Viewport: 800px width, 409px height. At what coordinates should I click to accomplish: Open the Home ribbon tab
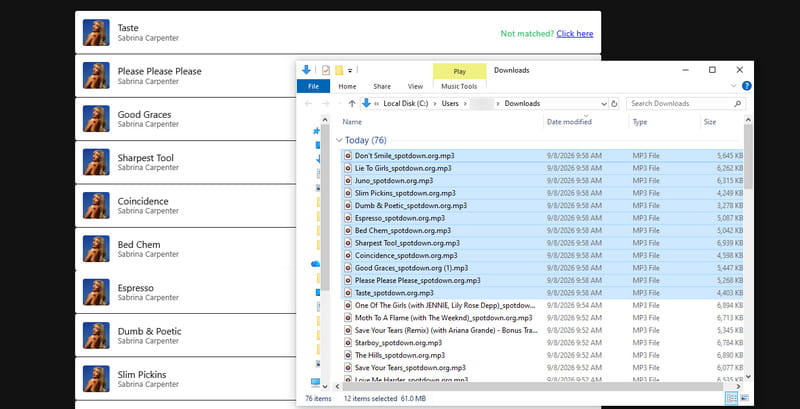pos(347,87)
